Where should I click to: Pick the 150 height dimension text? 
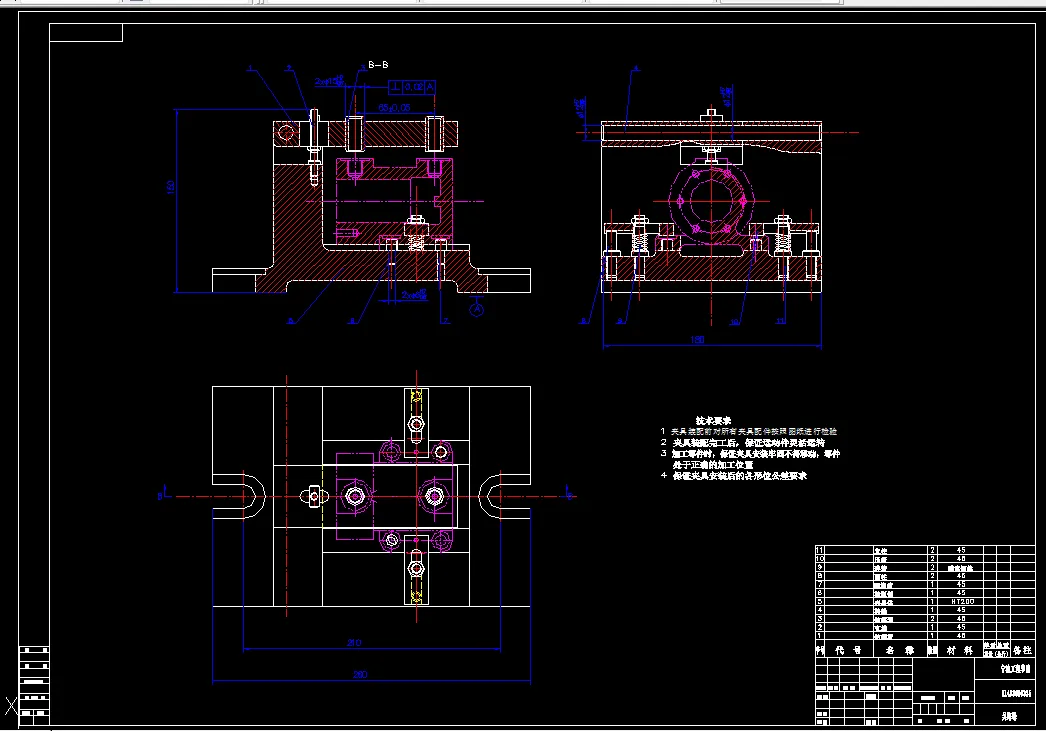(171, 187)
